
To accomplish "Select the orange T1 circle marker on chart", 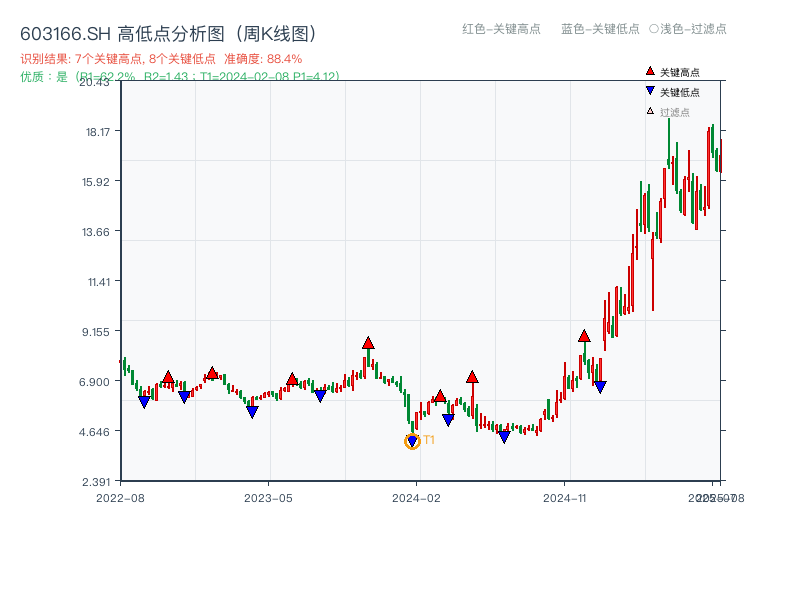I will click(413, 441).
